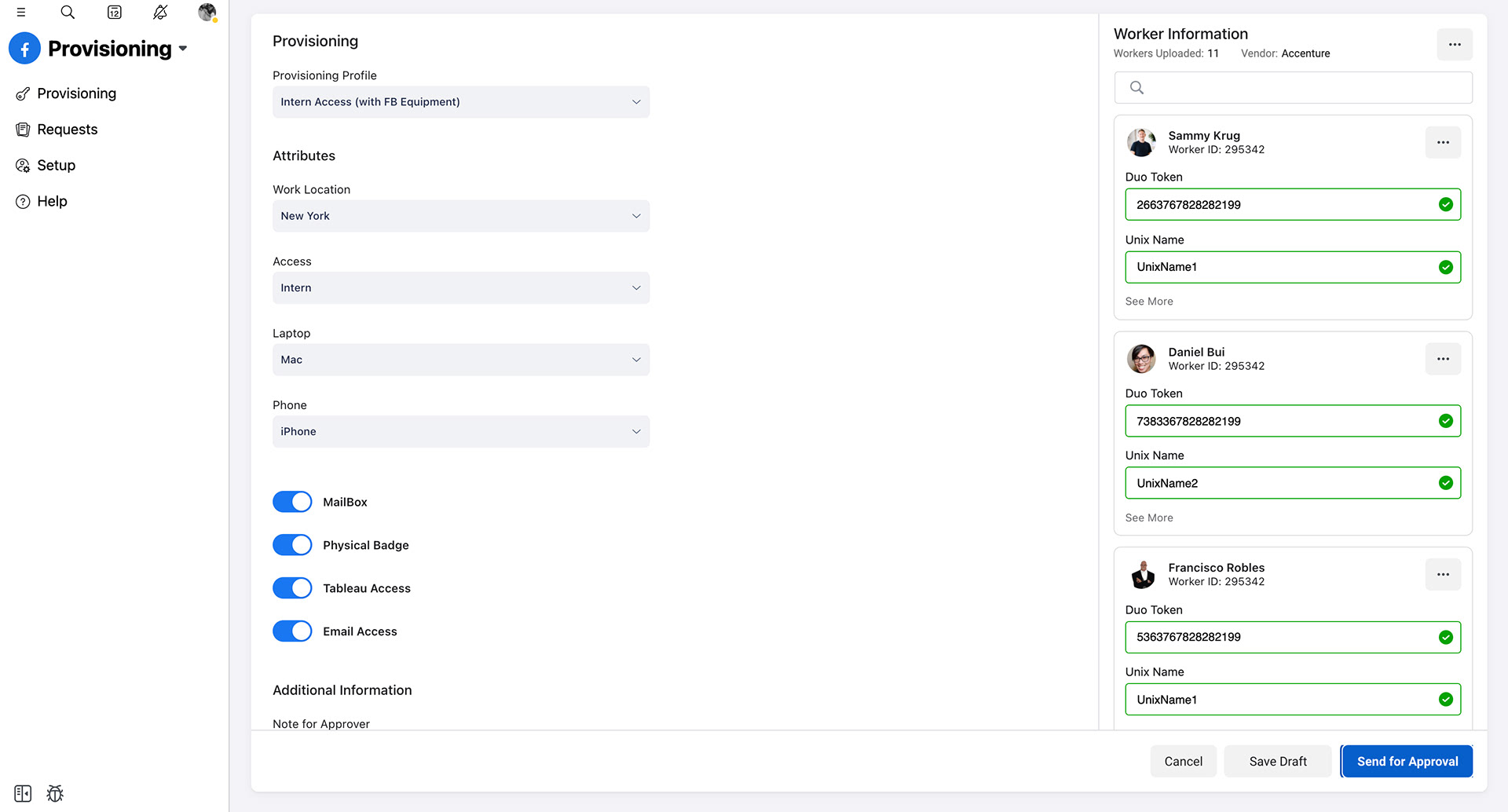Click the worker search field

pos(1293,88)
